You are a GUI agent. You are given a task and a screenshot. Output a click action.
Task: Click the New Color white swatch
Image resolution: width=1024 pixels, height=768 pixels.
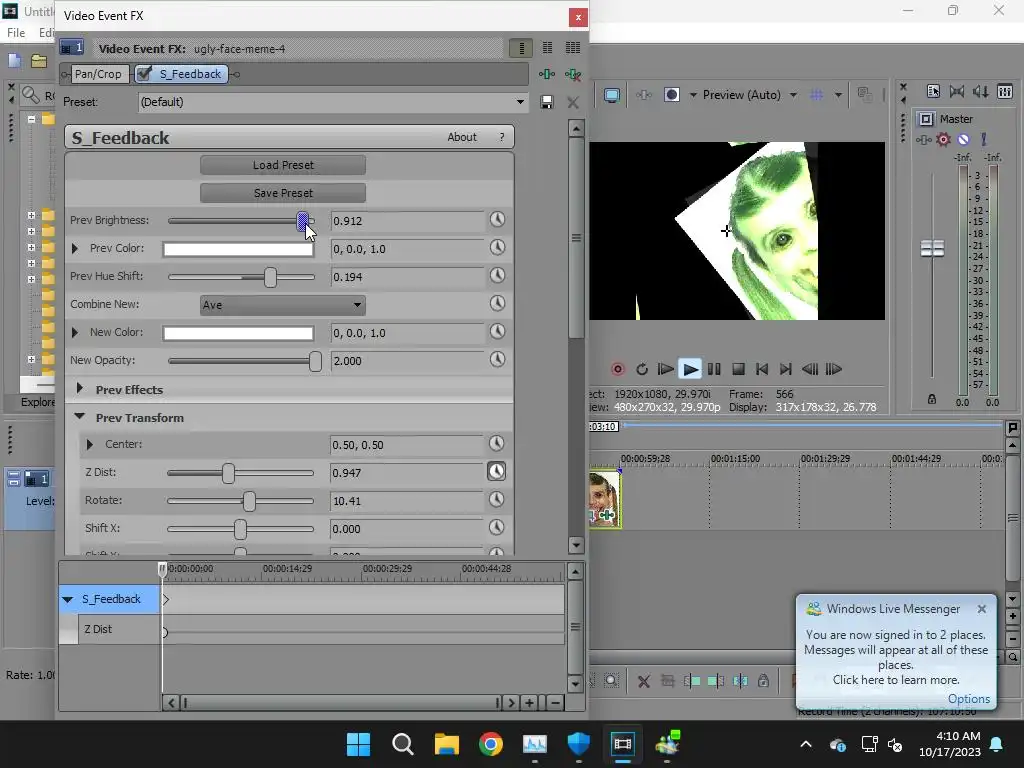click(x=238, y=333)
